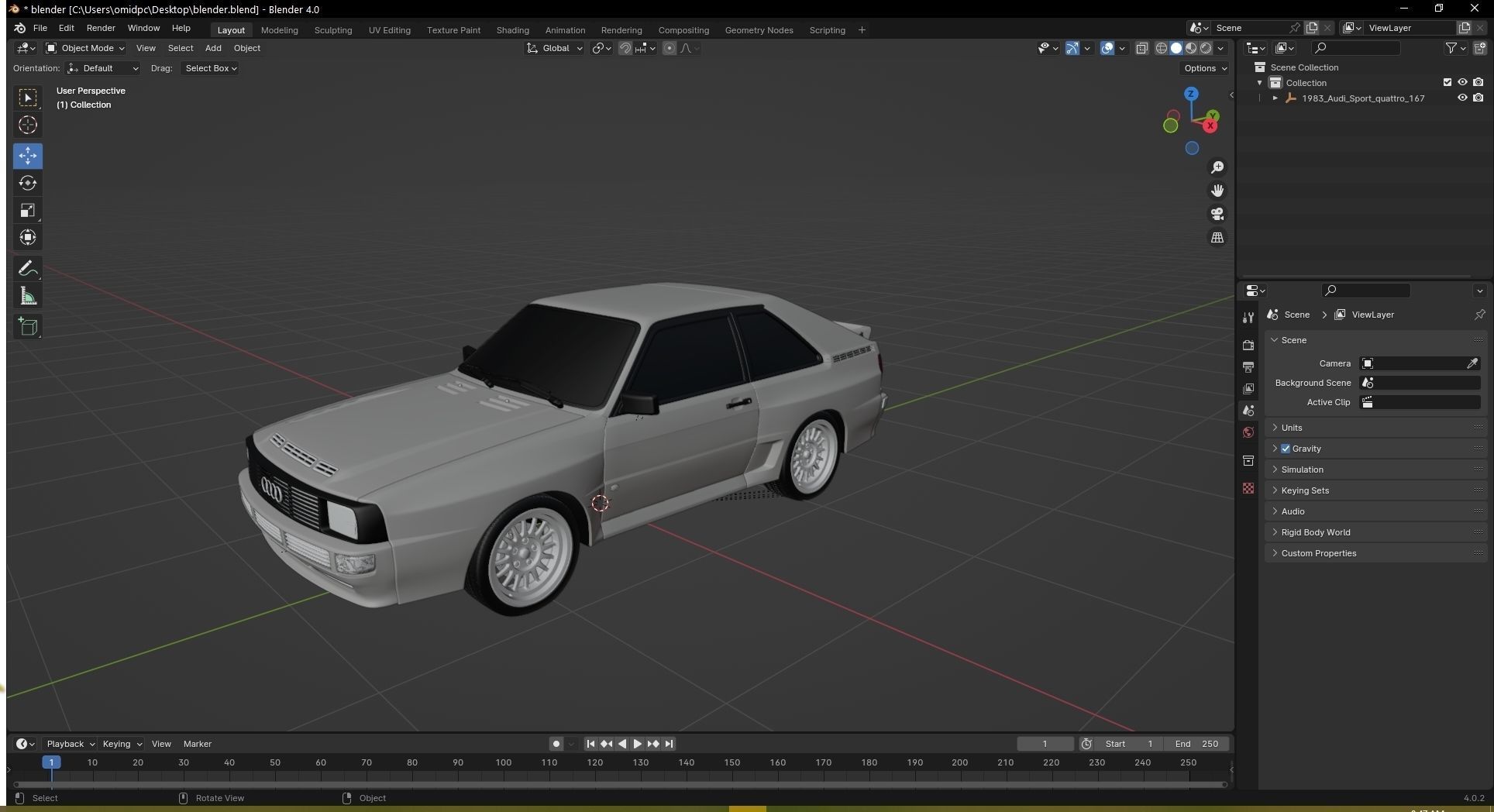Open the Orientation Default dropdown
Screen dimensions: 1494x812
point(103,68)
